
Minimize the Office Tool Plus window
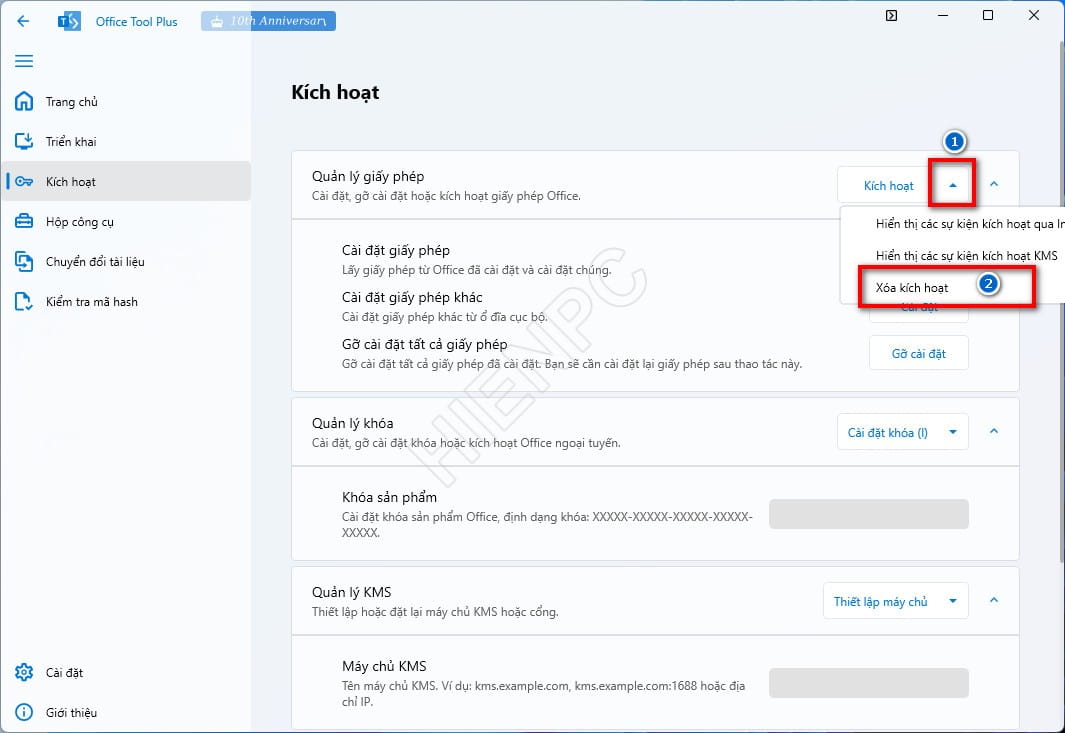point(943,16)
